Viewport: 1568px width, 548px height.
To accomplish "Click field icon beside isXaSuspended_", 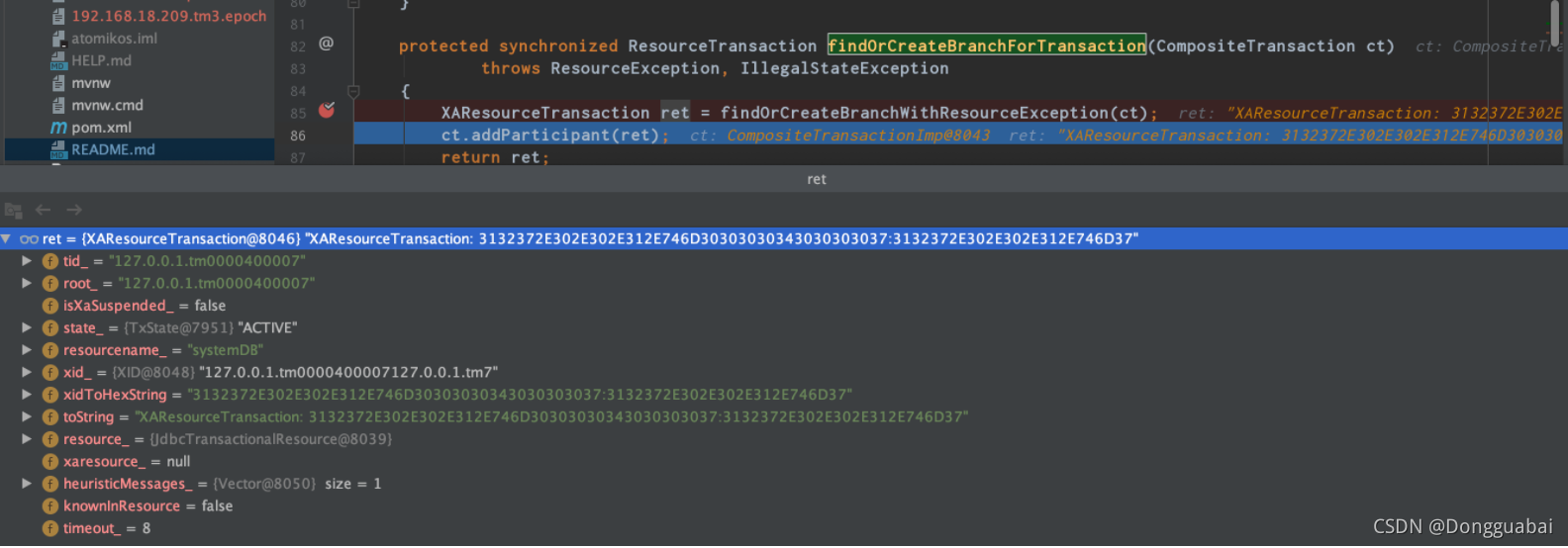I will pos(50,306).
